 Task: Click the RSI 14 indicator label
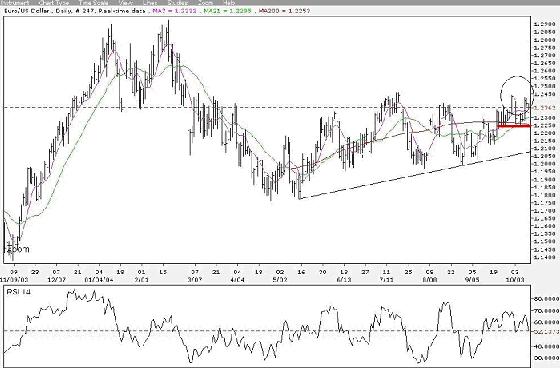tap(19, 292)
